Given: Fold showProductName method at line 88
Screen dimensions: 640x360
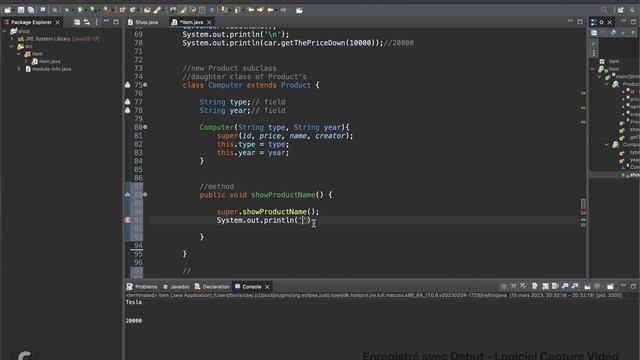Looking at the screenshot, I should 145,195.
